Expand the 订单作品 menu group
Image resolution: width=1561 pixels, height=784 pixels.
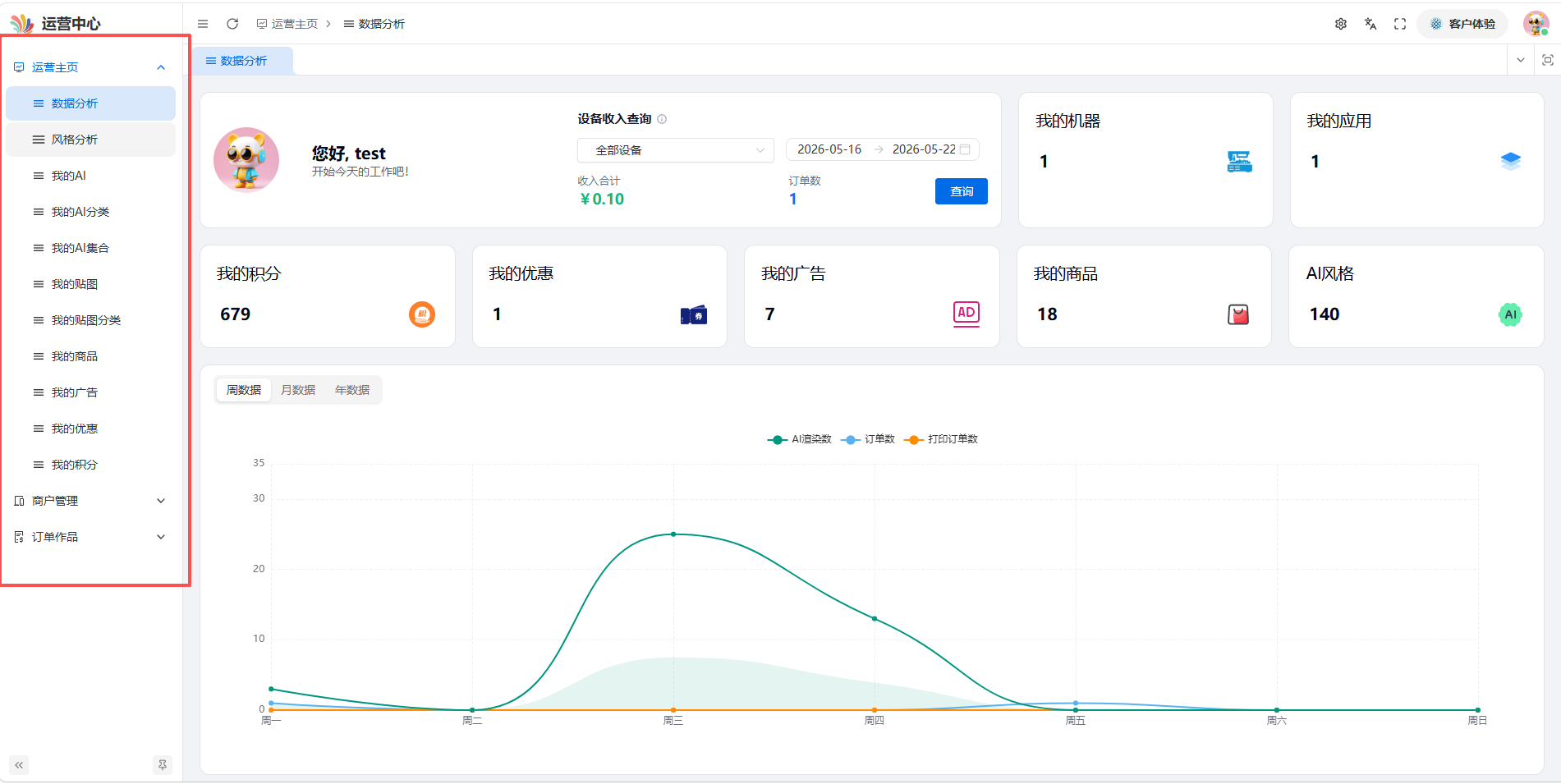click(90, 537)
